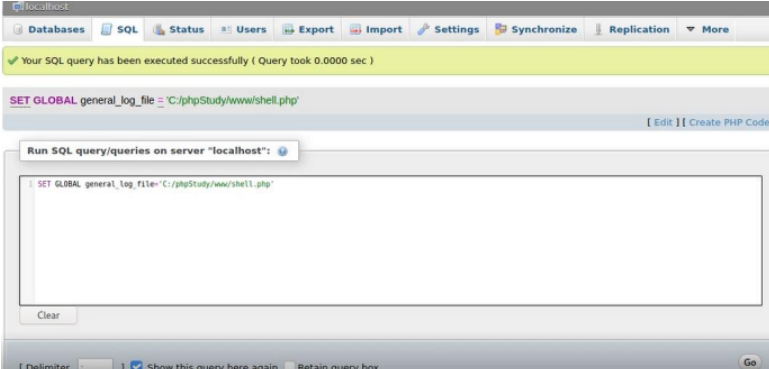Open the Replication tab
Screen dimensions: 769x369
(x=631, y=29)
